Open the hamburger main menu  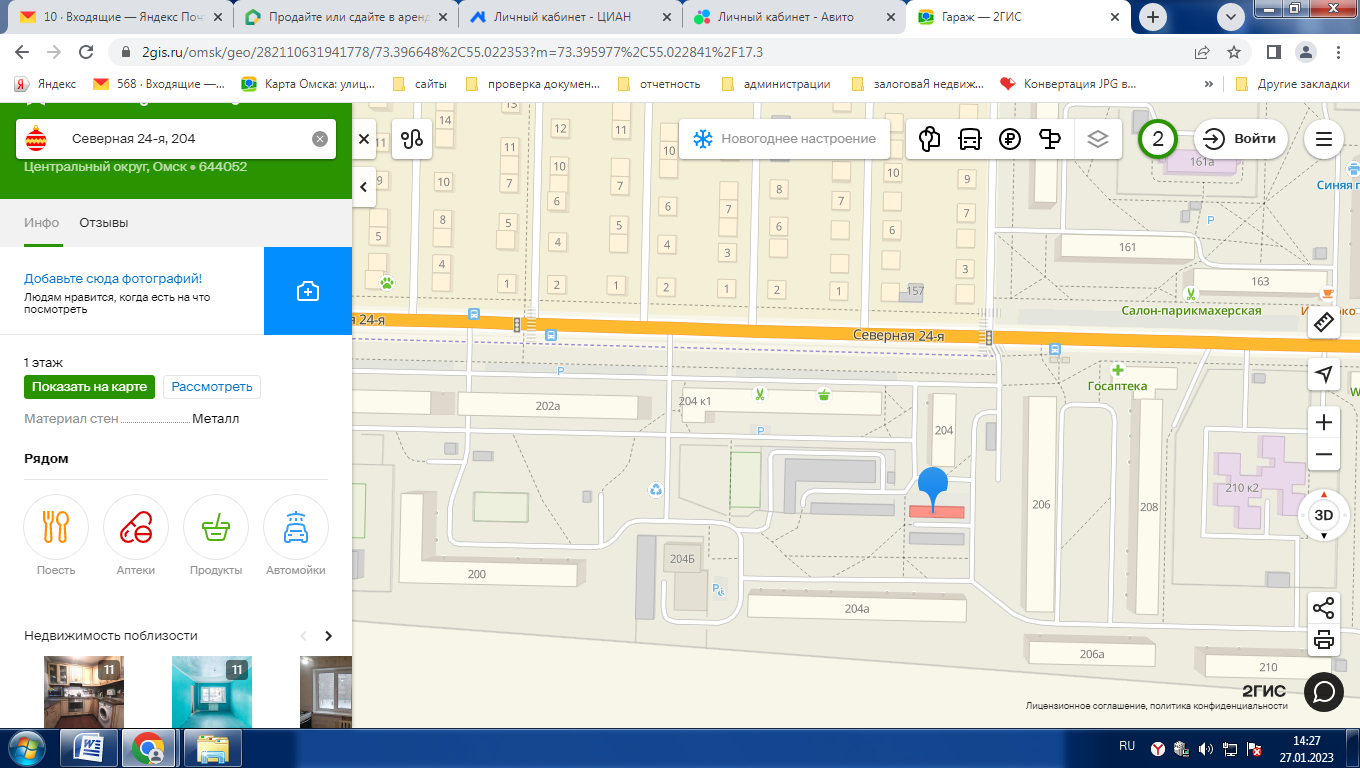coord(1324,139)
